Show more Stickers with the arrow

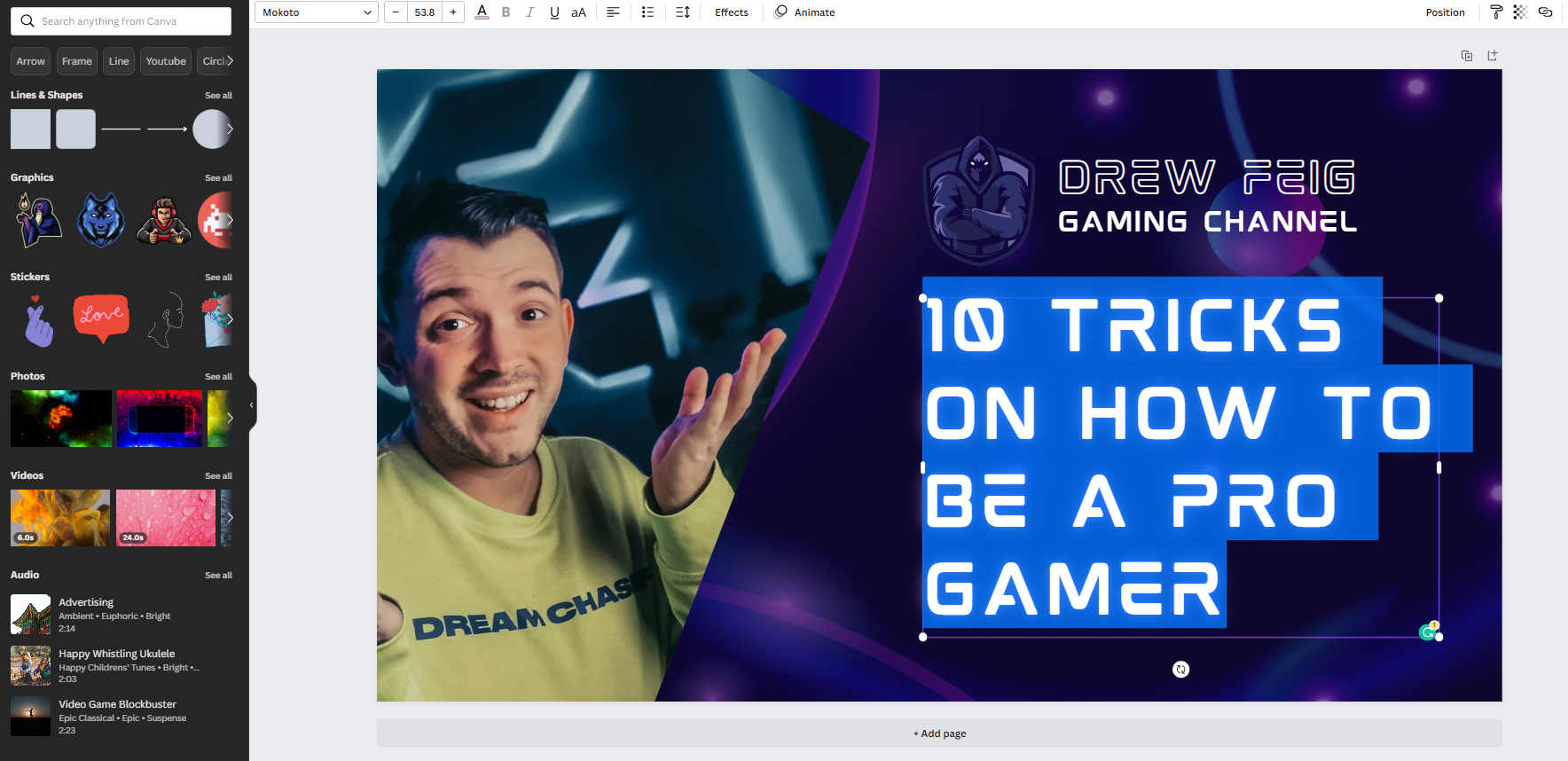tap(230, 319)
